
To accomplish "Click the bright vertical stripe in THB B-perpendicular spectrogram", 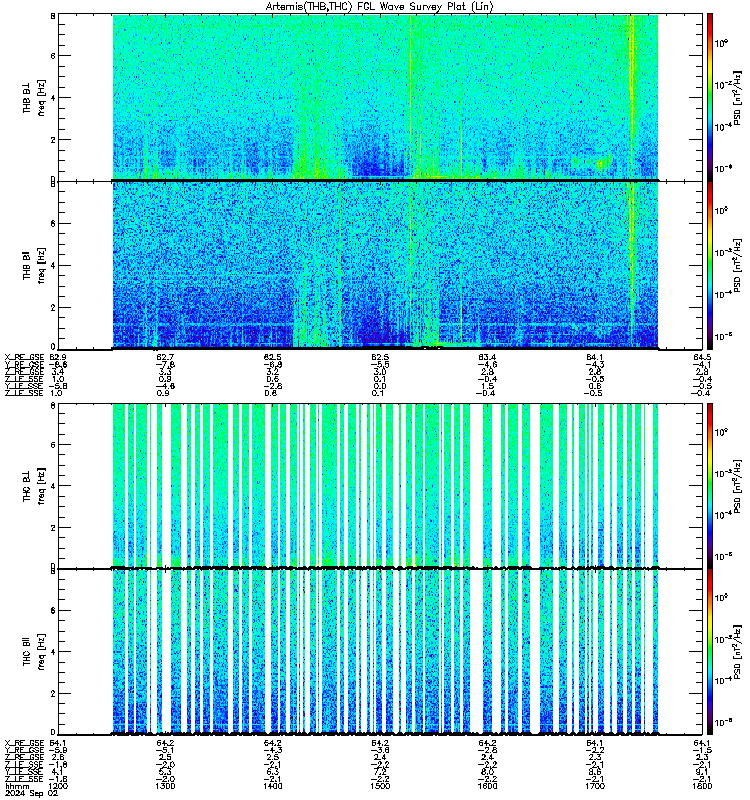I will pos(632,97).
